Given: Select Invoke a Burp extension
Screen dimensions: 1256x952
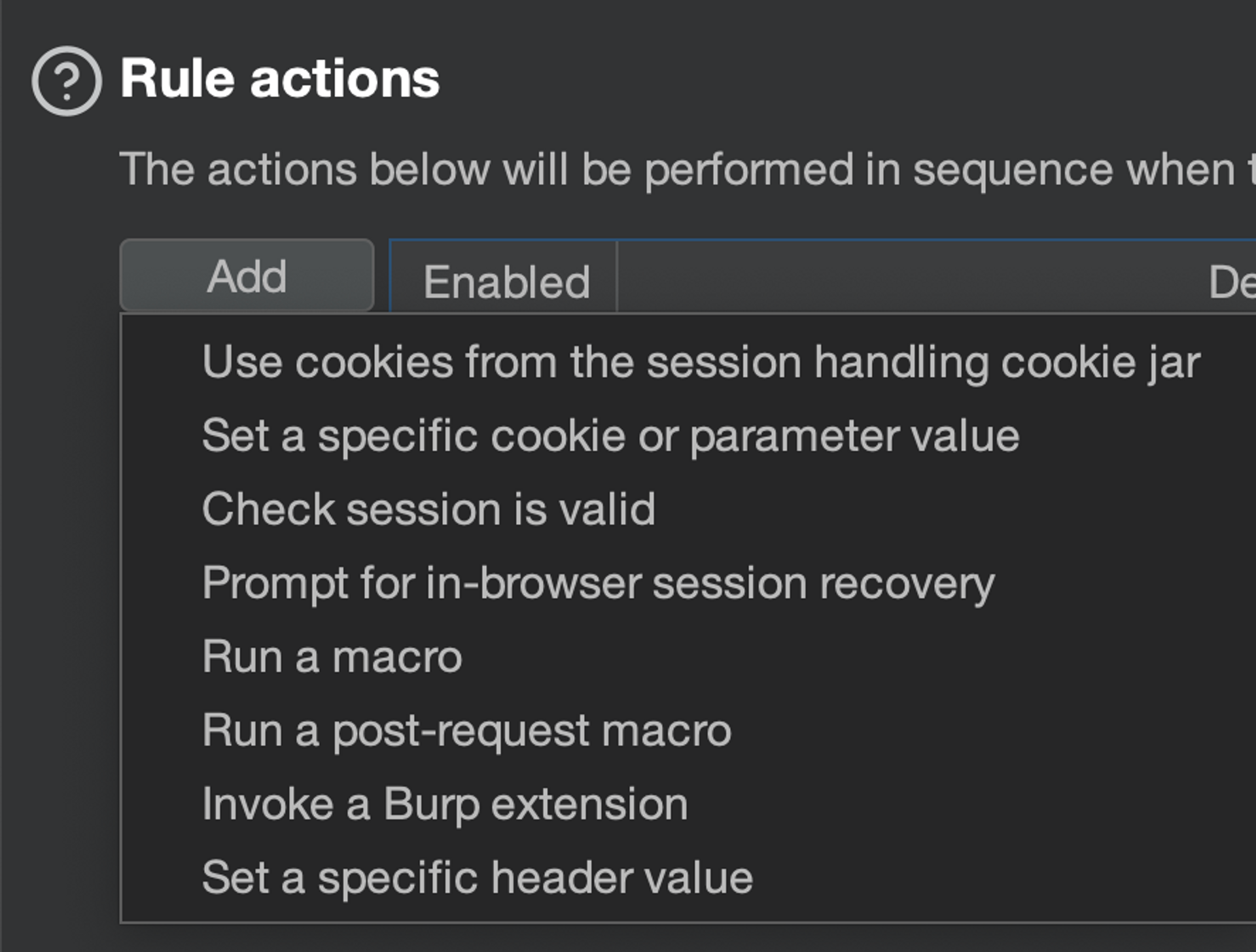Looking at the screenshot, I should 444,804.
